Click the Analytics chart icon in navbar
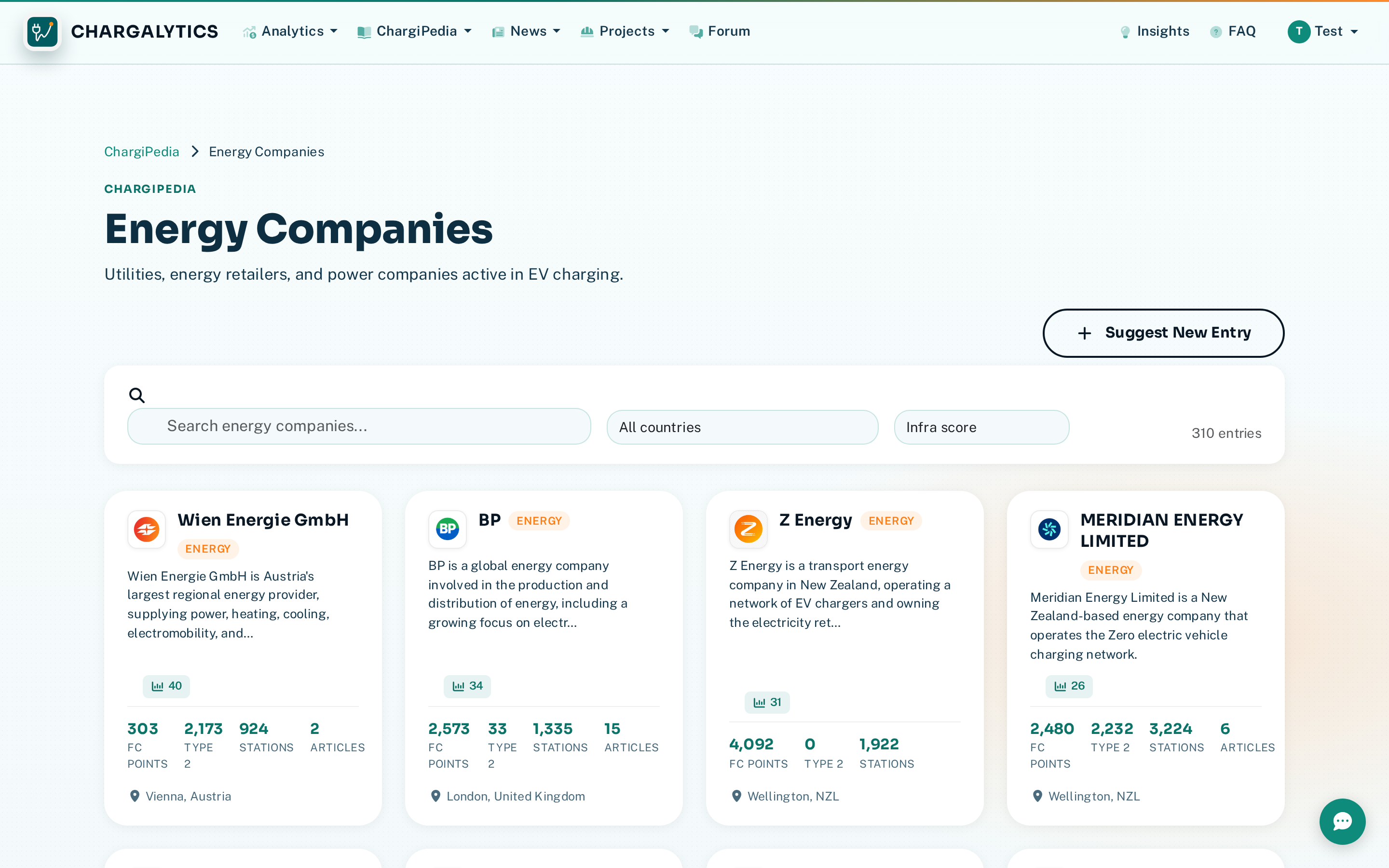 point(249,32)
